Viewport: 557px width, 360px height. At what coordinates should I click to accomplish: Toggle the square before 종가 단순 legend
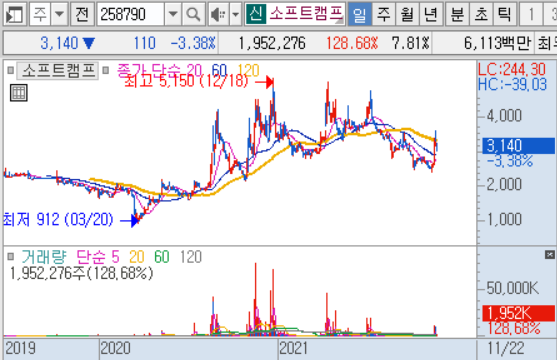(x=106, y=70)
